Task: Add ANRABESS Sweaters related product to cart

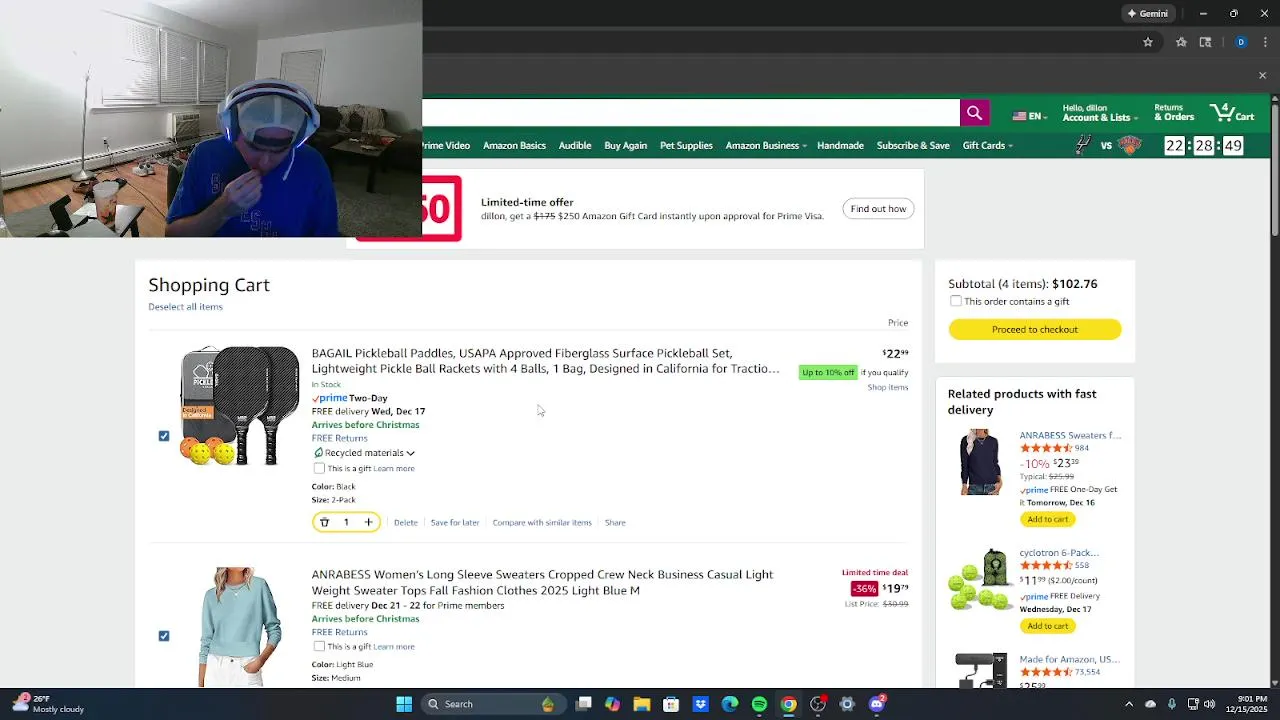Action: (x=1047, y=519)
